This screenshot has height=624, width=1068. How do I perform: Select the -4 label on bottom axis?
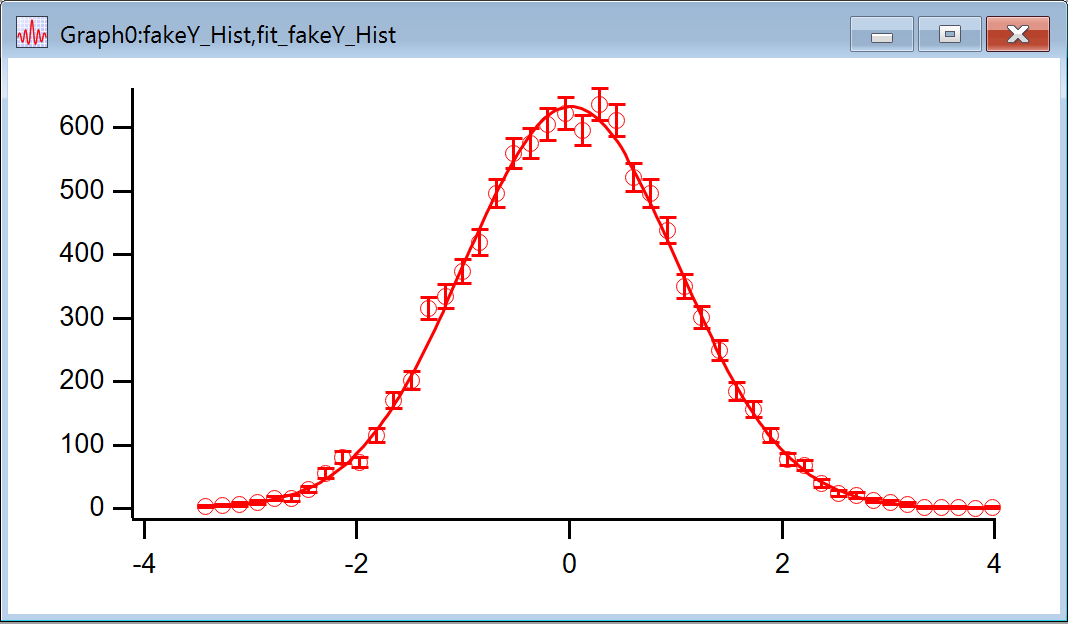tap(144, 563)
